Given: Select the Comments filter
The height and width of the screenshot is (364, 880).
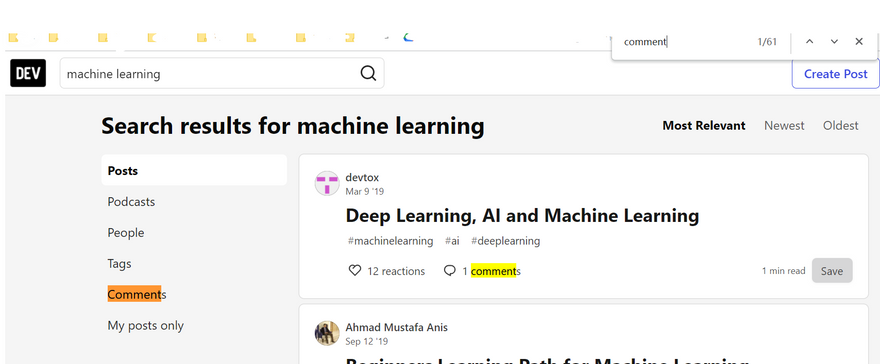Looking at the screenshot, I should [137, 294].
